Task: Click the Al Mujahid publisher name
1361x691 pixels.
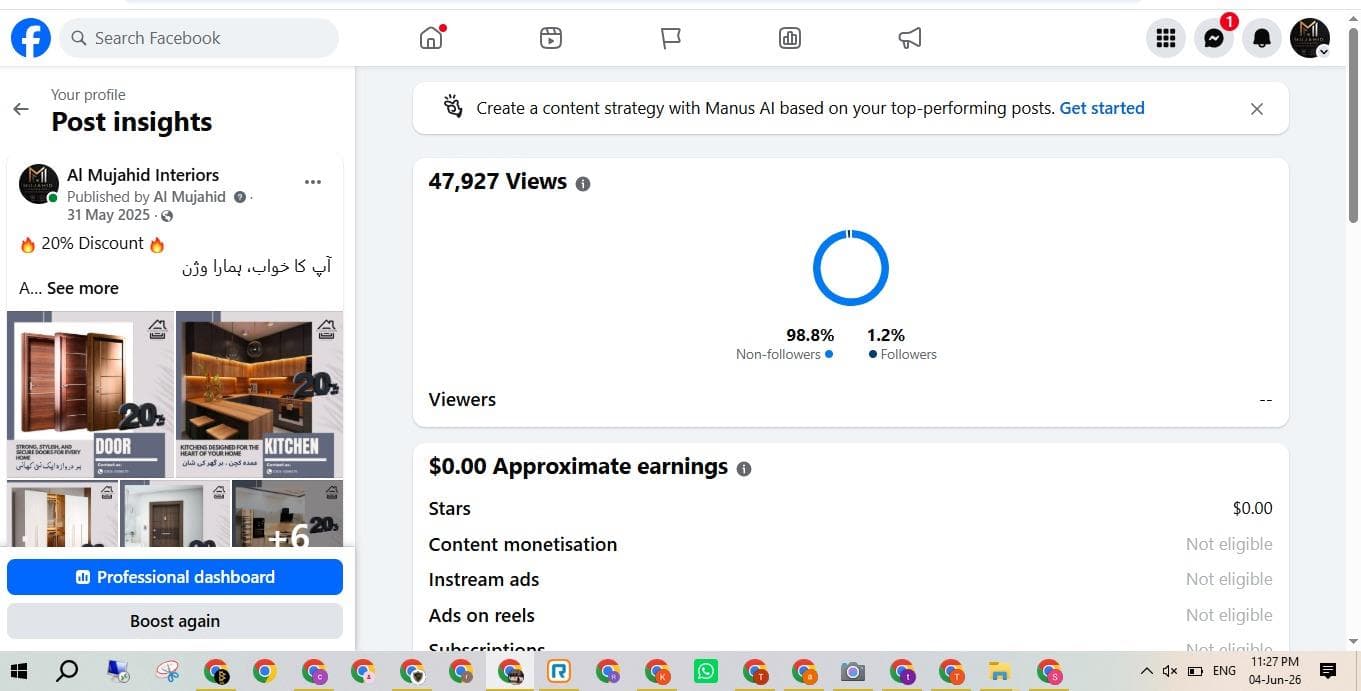Action: (x=190, y=197)
